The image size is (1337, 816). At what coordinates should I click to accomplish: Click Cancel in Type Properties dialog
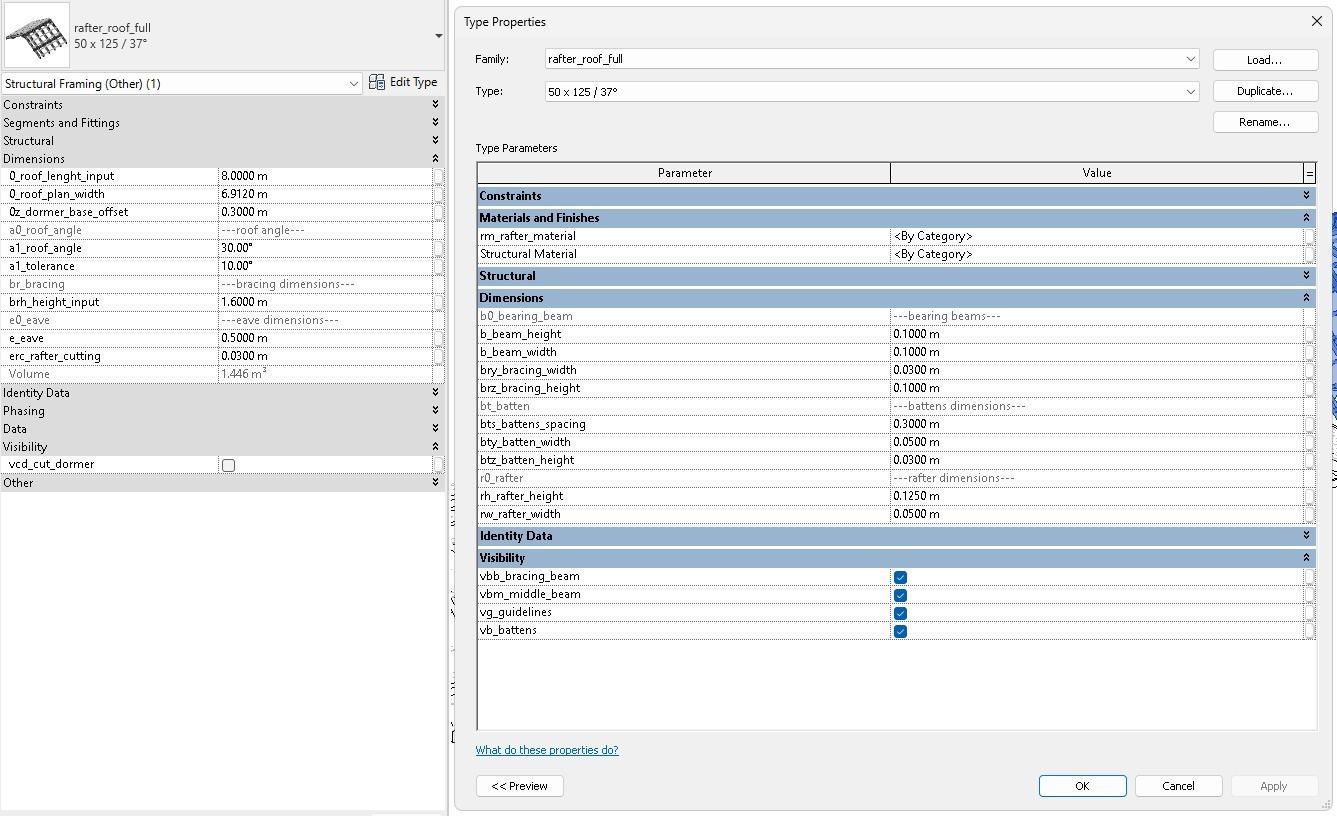(x=1178, y=786)
